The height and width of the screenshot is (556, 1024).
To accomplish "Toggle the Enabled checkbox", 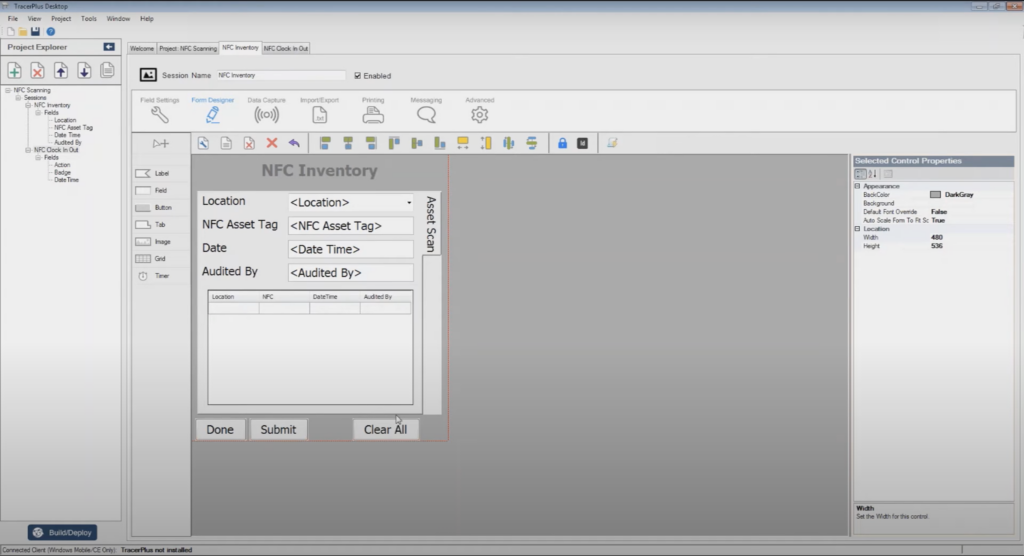I will pyautogui.click(x=358, y=76).
